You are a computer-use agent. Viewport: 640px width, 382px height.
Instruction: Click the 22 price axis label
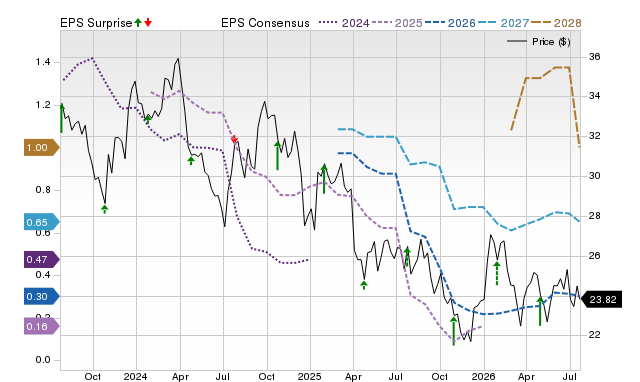click(x=595, y=335)
